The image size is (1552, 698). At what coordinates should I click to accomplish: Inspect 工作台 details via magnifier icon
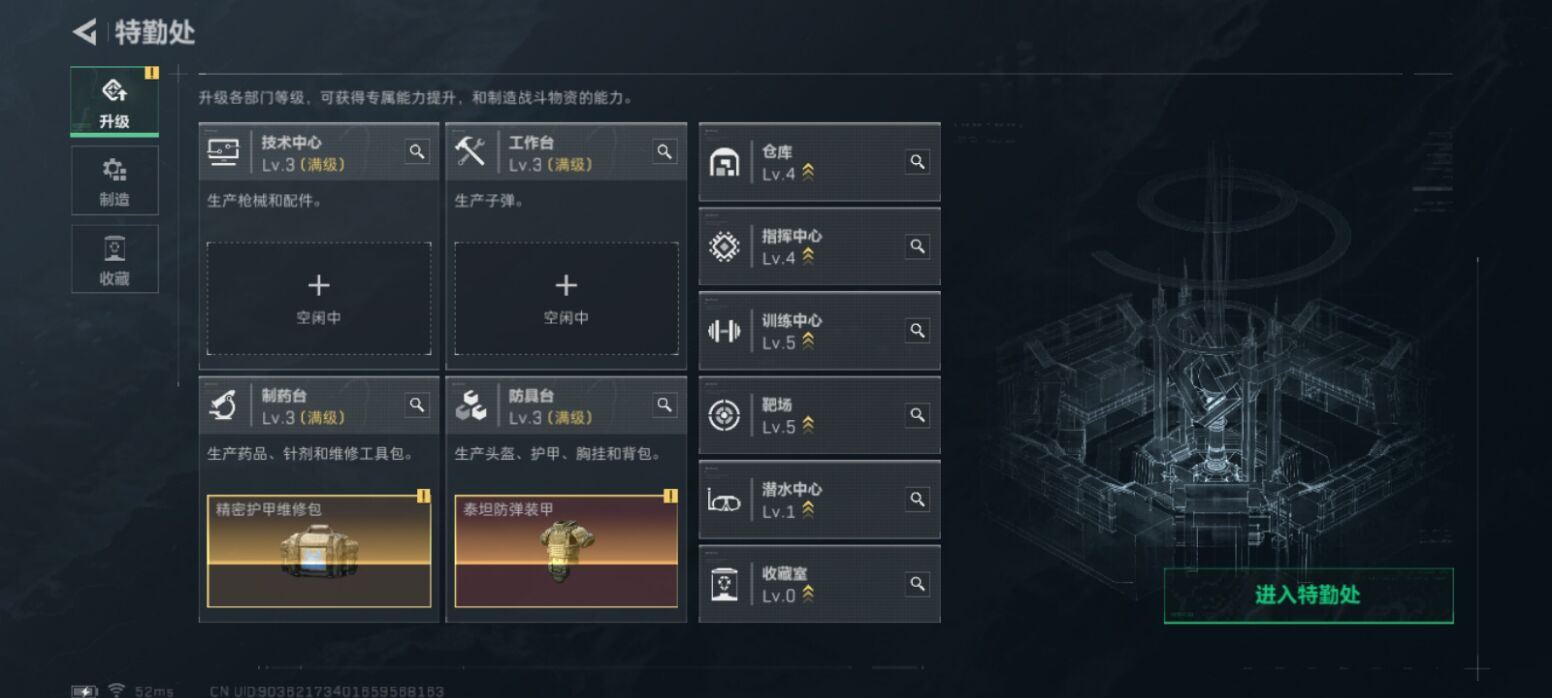[x=664, y=151]
